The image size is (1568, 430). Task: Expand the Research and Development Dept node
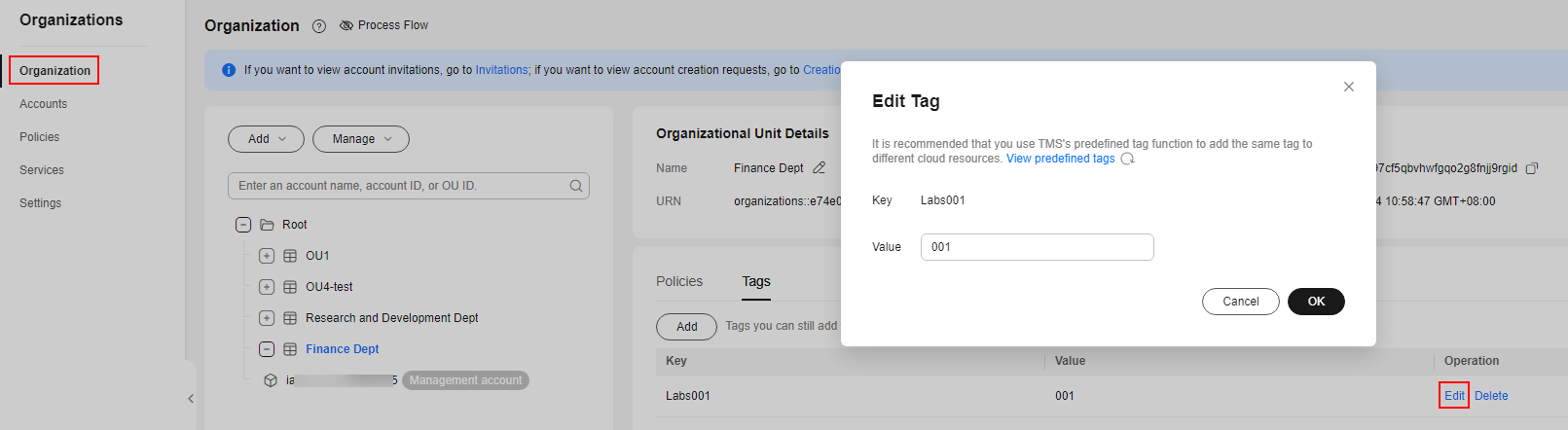[267, 318]
